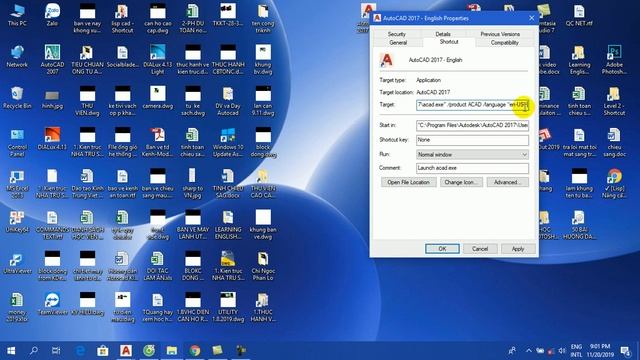Viewport: 640px width, 360px height.
Task: Apply the shortcut changes
Action: point(518,249)
